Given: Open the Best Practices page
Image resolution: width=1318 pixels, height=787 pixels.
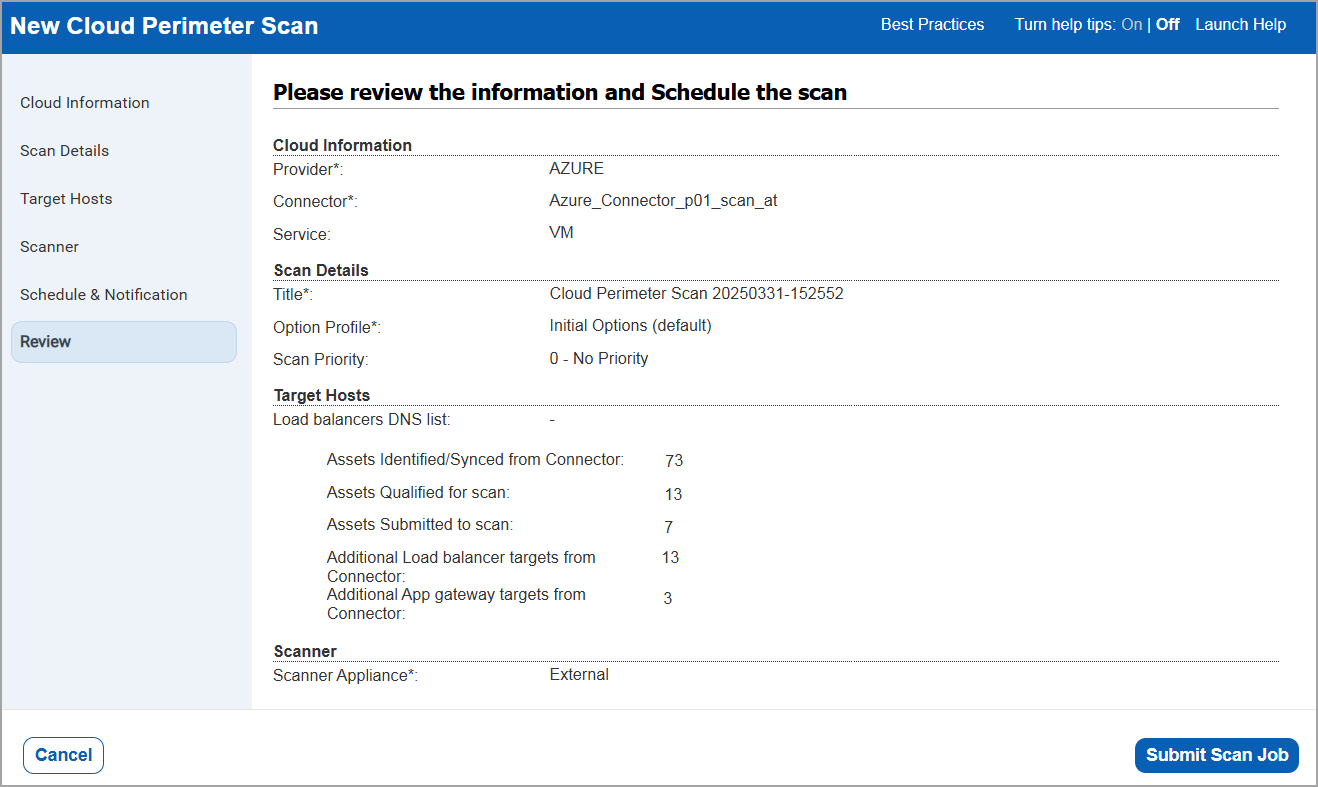Looking at the screenshot, I should tap(931, 24).
